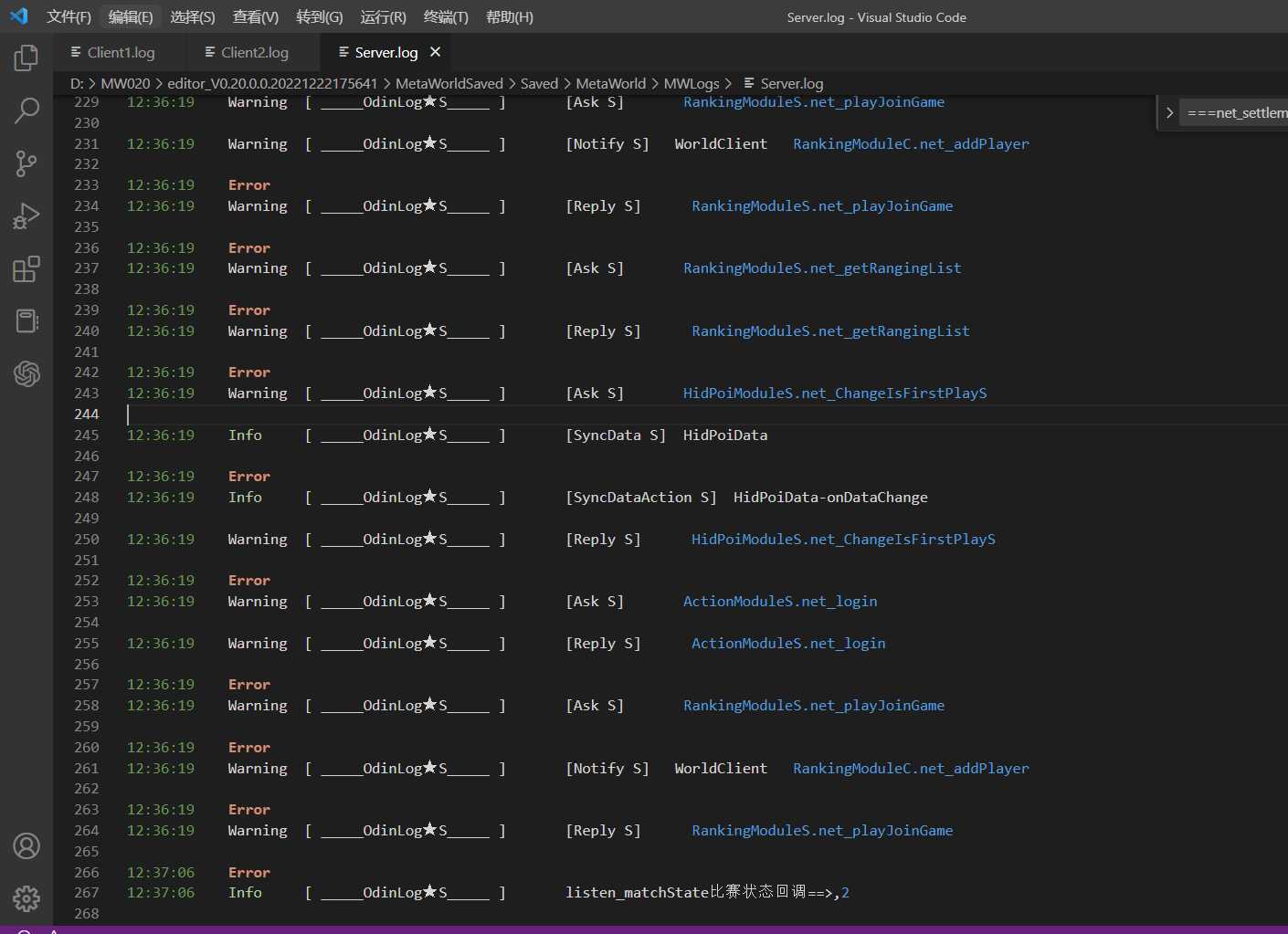
Task: Click listen_matchState text on line 267
Action: click(638, 893)
